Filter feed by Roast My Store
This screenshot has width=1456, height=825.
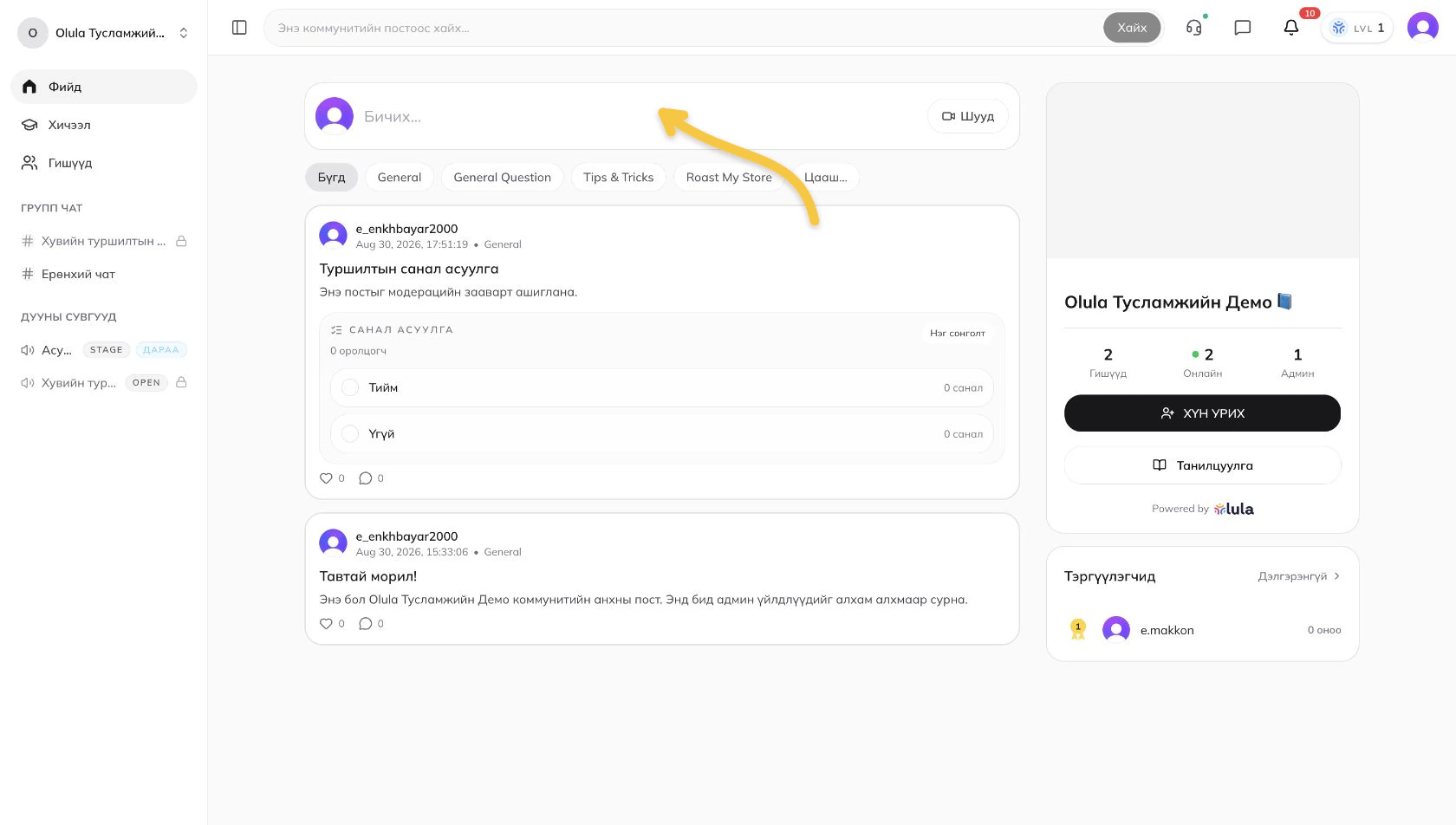point(729,177)
